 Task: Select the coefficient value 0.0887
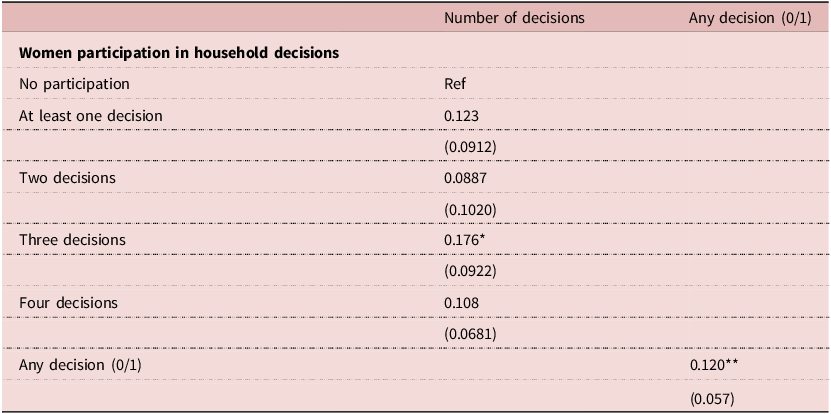(465, 177)
